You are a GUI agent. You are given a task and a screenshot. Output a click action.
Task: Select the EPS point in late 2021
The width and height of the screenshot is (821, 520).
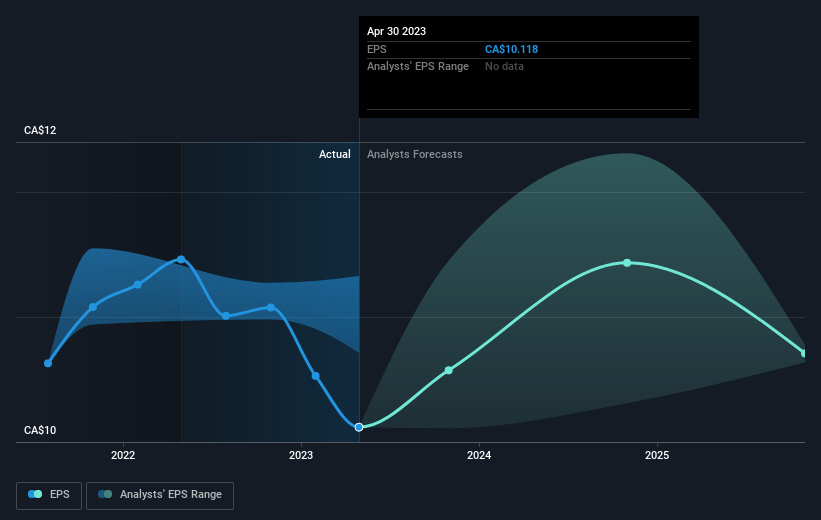point(93,307)
